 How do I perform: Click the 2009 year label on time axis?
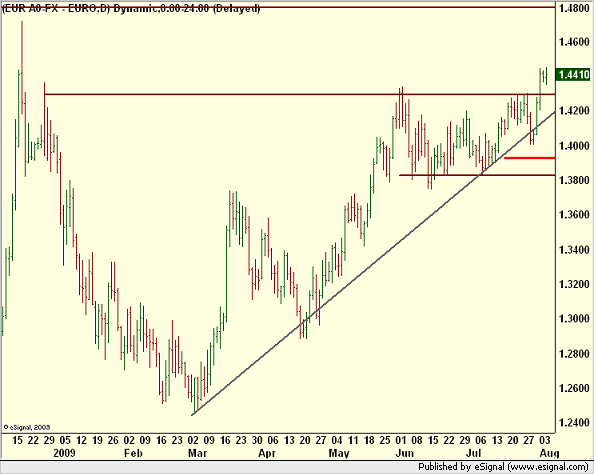click(x=64, y=453)
